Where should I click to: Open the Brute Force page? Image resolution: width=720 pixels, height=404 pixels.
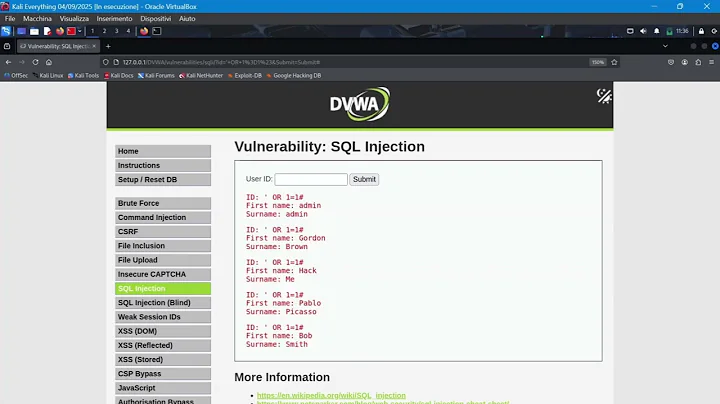163,203
